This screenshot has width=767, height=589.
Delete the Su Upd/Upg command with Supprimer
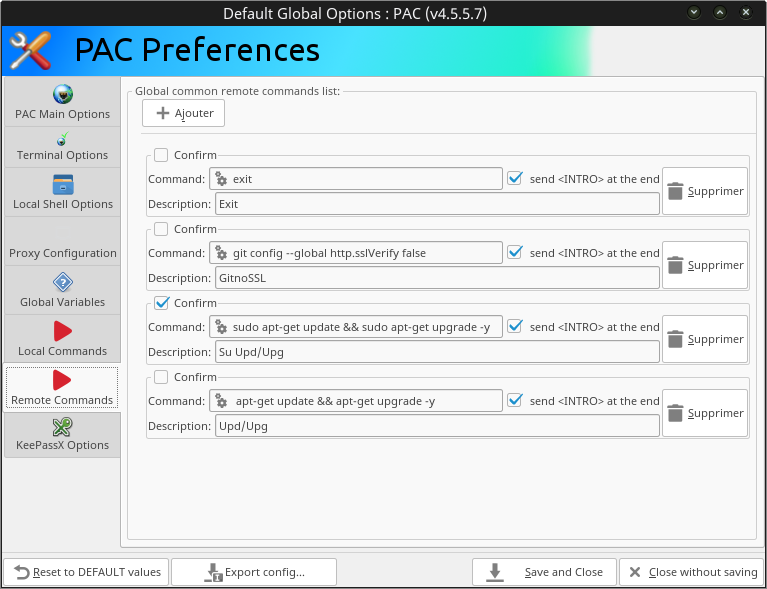click(x=705, y=339)
